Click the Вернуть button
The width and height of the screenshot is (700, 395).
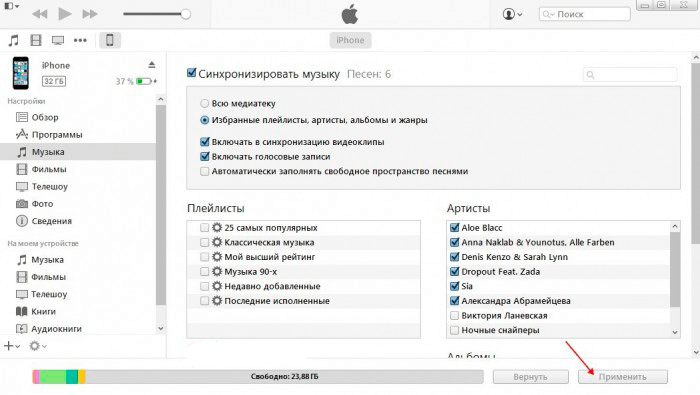coord(530,377)
